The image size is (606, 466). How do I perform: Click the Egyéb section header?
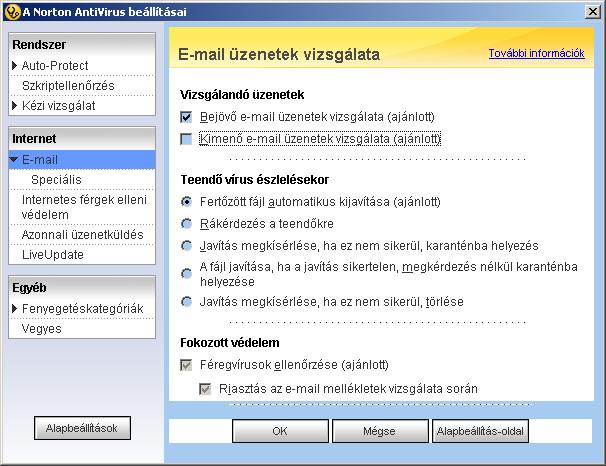(29, 287)
